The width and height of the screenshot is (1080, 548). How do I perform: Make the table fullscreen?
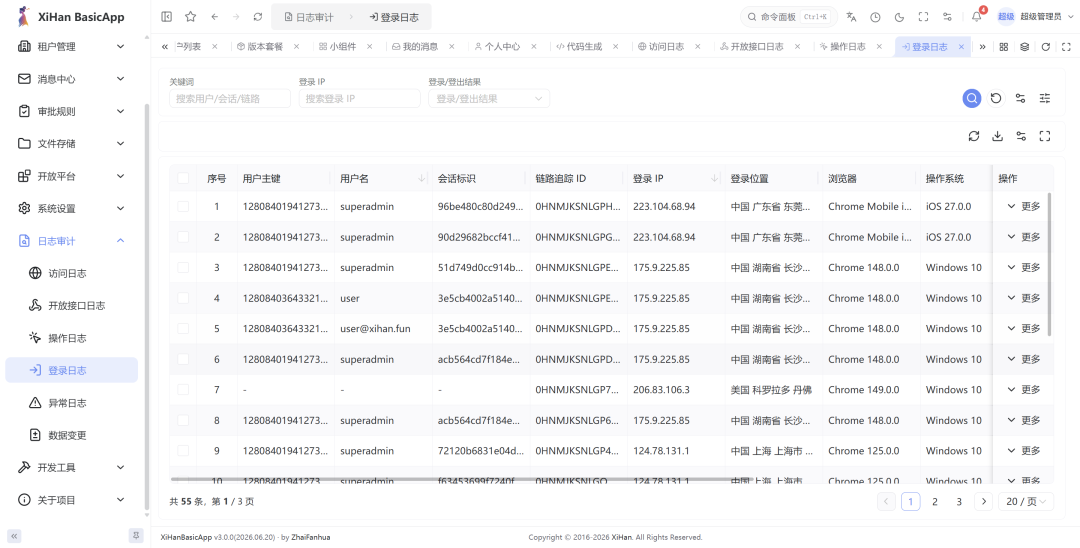point(1045,136)
